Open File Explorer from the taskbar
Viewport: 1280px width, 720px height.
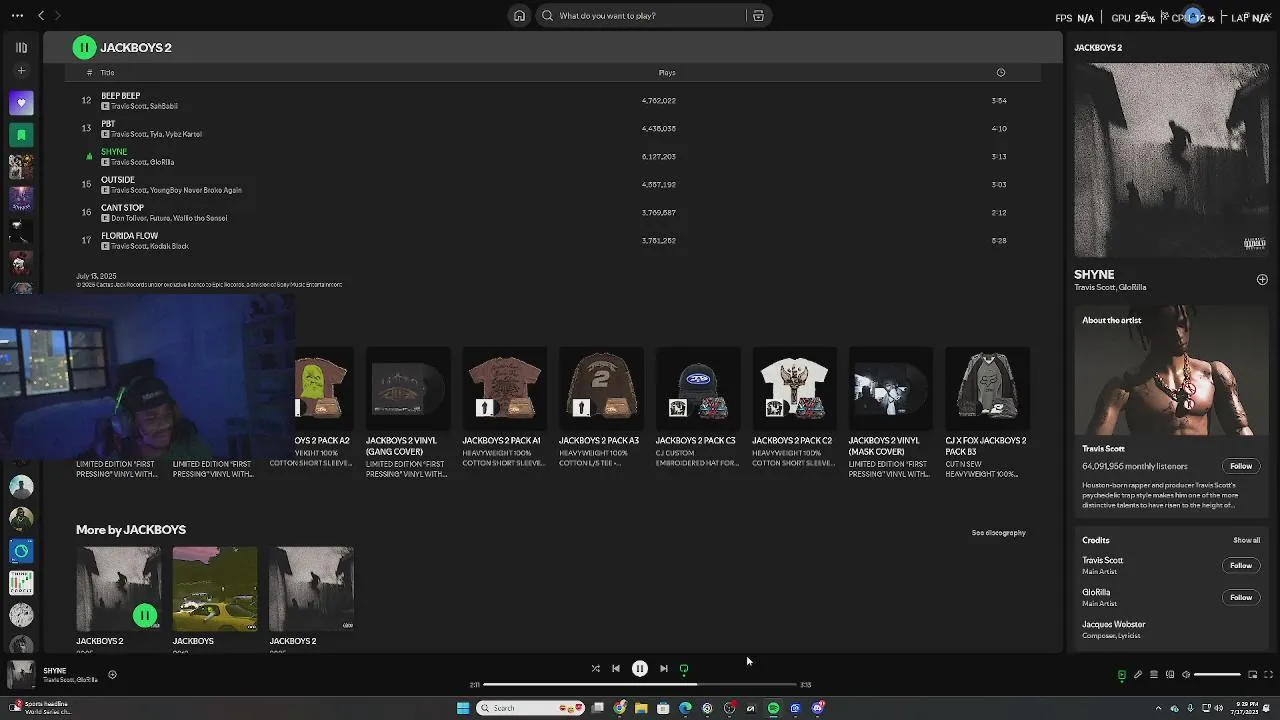click(641, 708)
